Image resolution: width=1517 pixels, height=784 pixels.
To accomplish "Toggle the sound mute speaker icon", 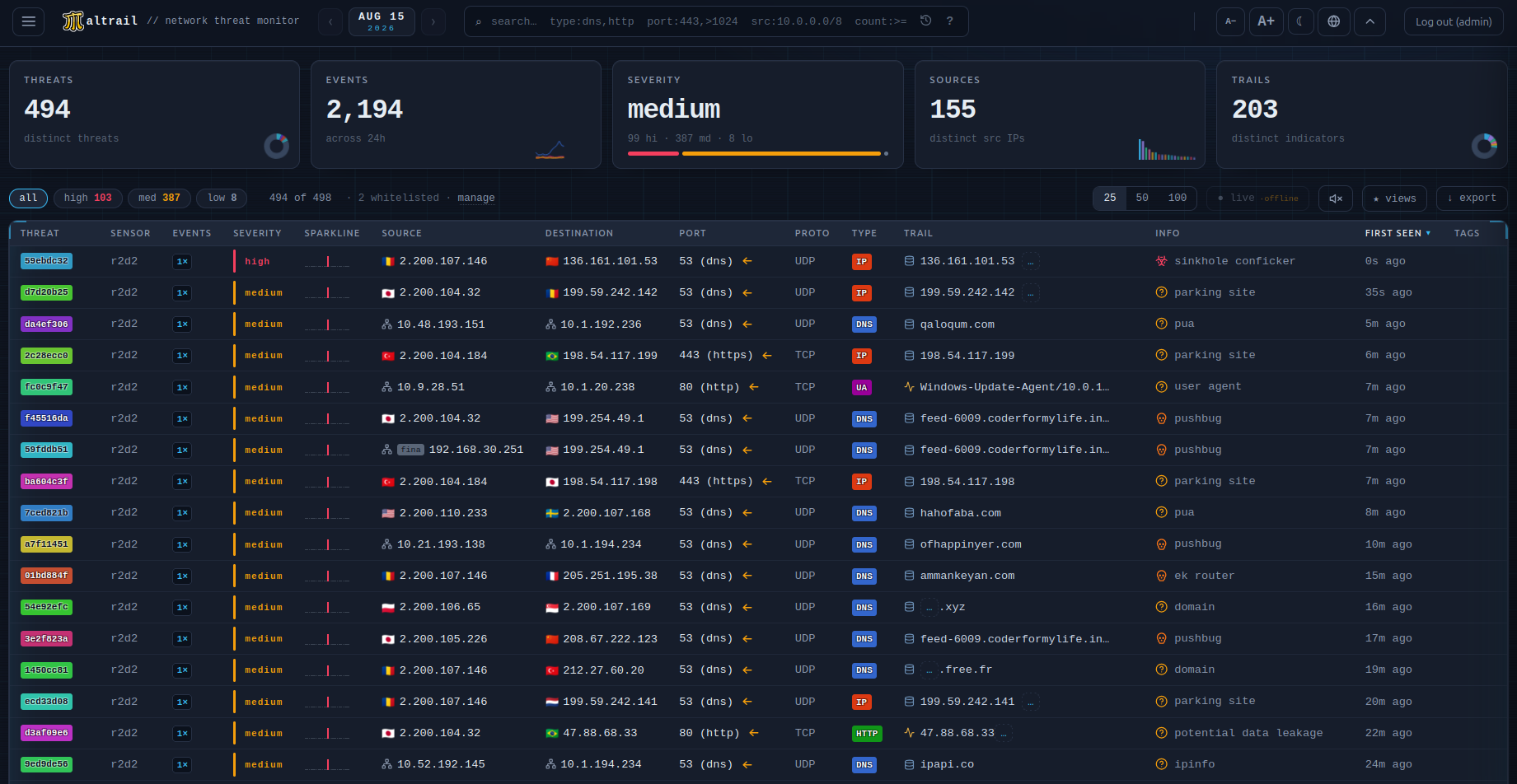I will pos(1336,198).
